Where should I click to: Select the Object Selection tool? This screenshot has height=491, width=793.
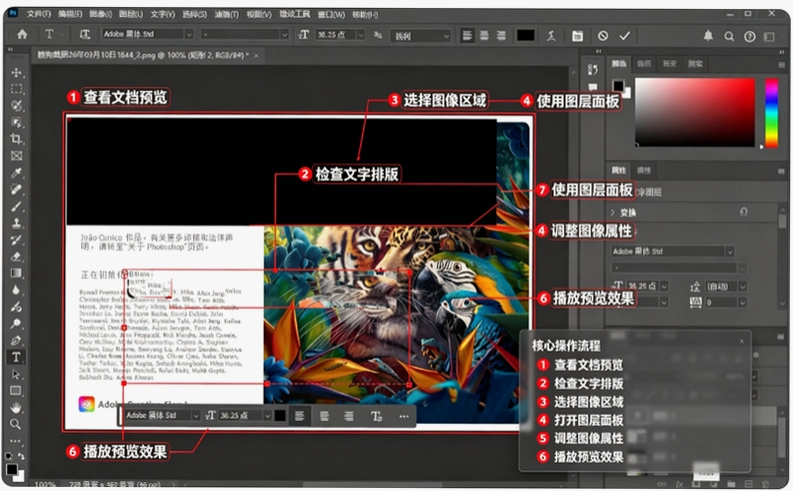pyautogui.click(x=16, y=122)
